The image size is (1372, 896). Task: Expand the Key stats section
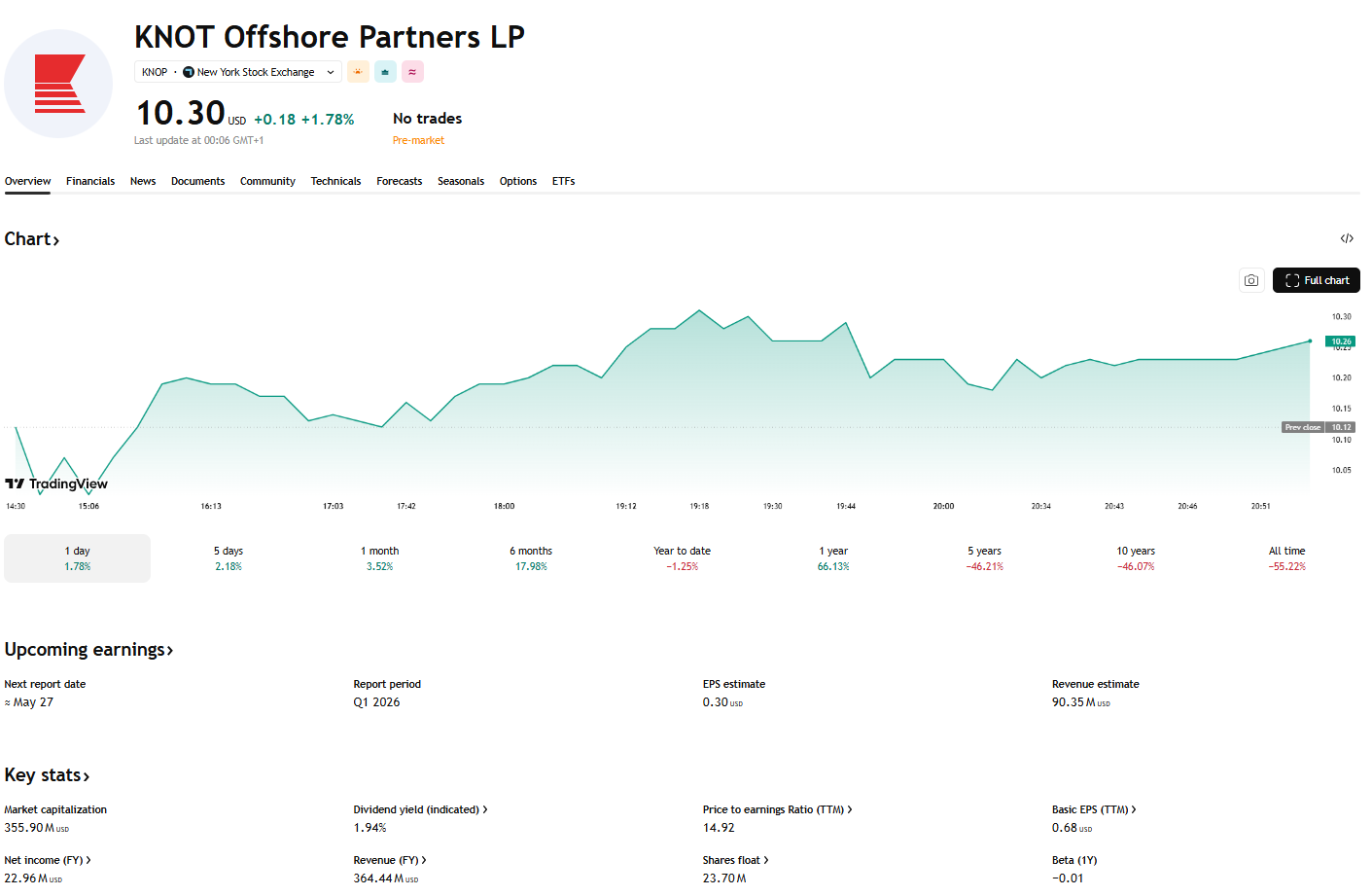click(x=47, y=774)
